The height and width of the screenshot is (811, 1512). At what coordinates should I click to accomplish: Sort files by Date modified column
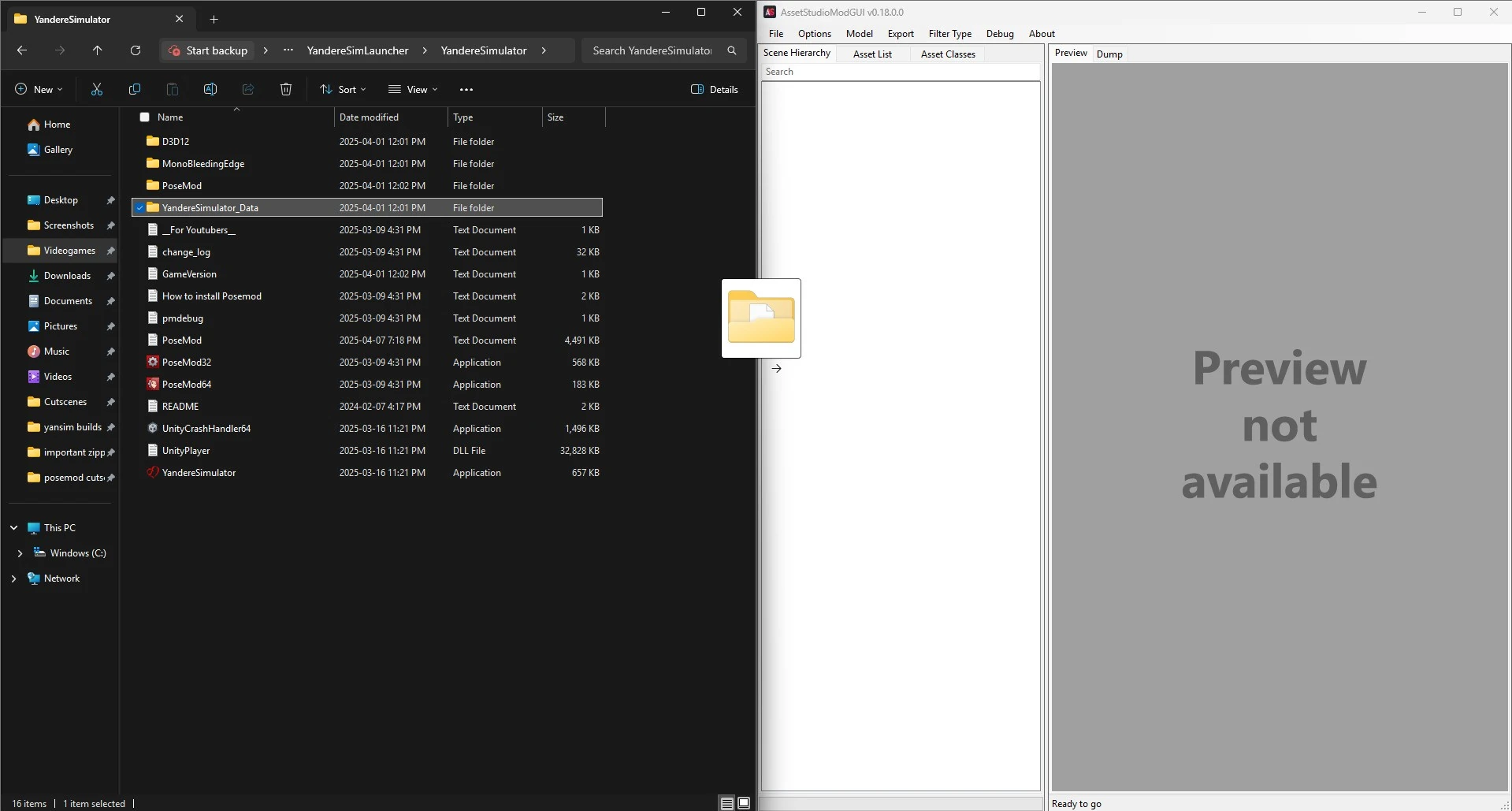coord(391,117)
